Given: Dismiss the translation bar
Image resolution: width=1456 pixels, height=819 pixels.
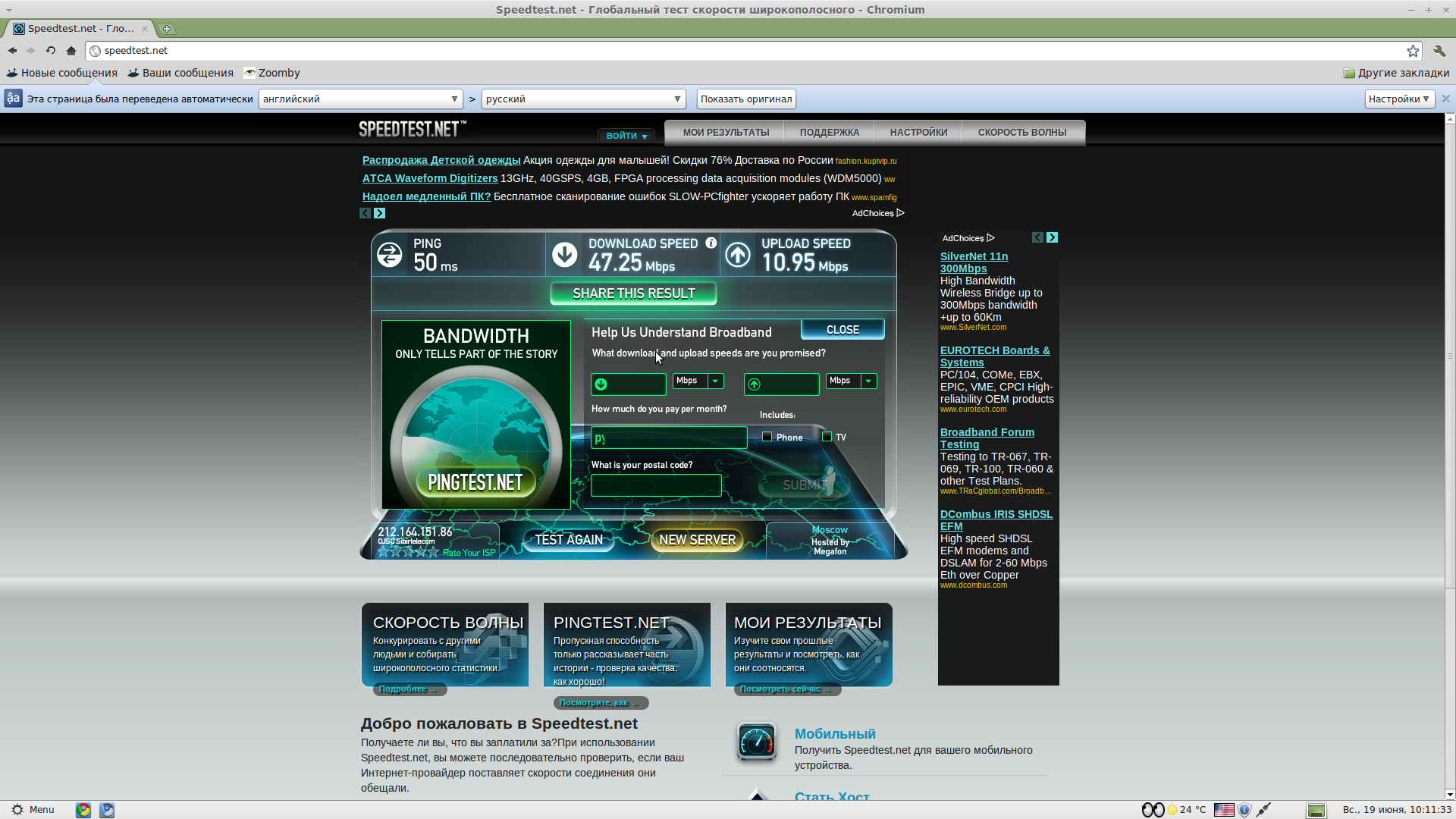Looking at the screenshot, I should 1445,99.
